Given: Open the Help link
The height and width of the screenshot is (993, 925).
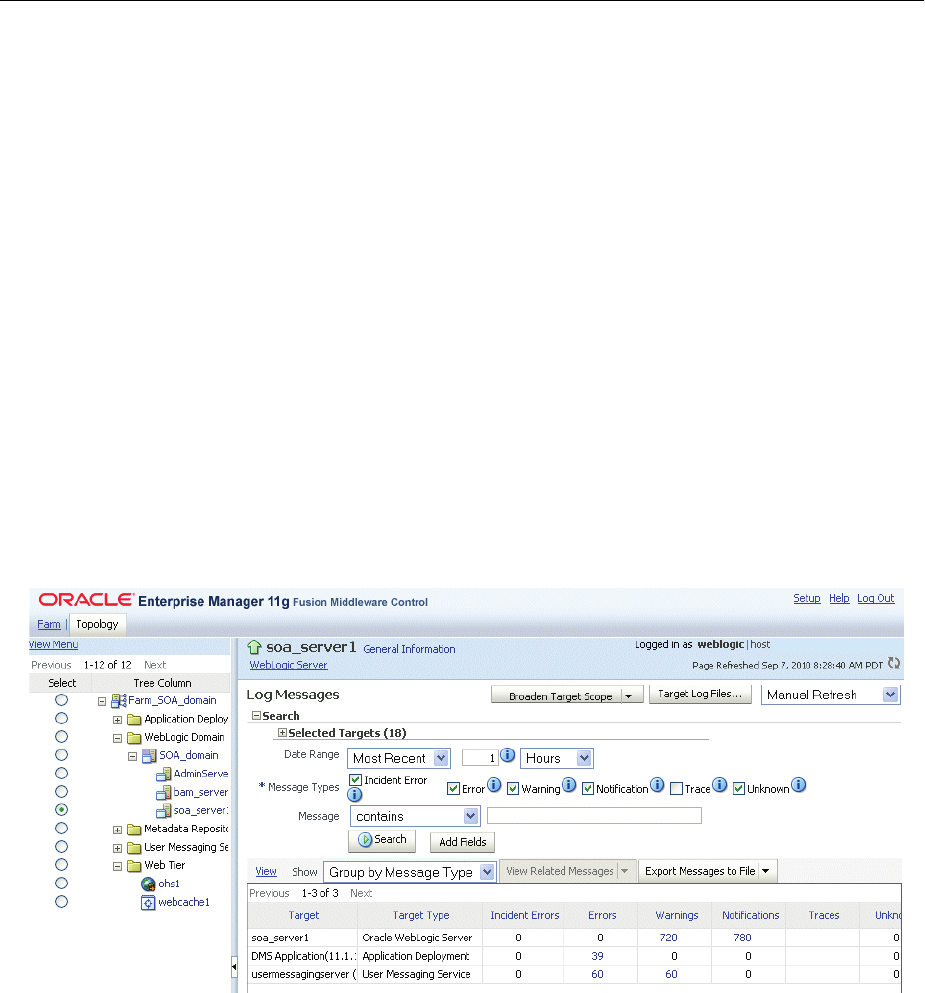Looking at the screenshot, I should click(839, 598).
